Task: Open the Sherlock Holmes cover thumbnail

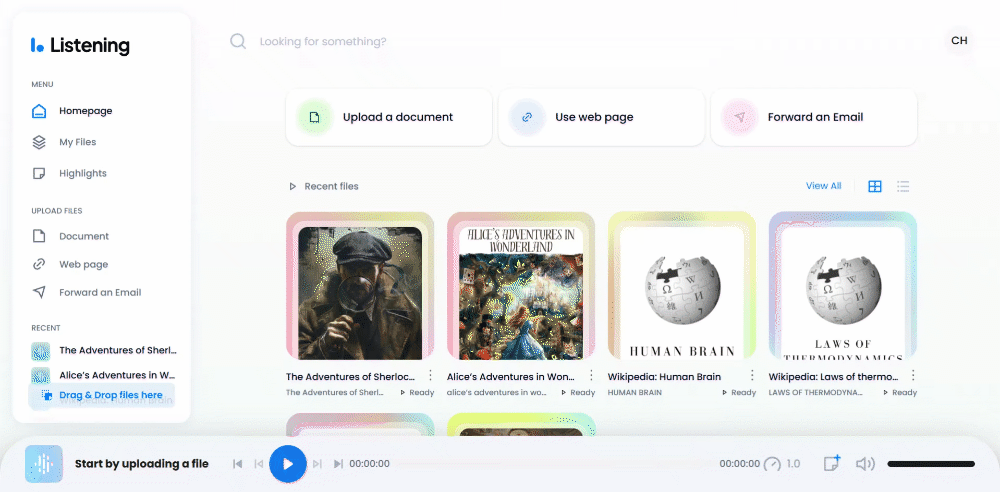Action: pos(360,286)
